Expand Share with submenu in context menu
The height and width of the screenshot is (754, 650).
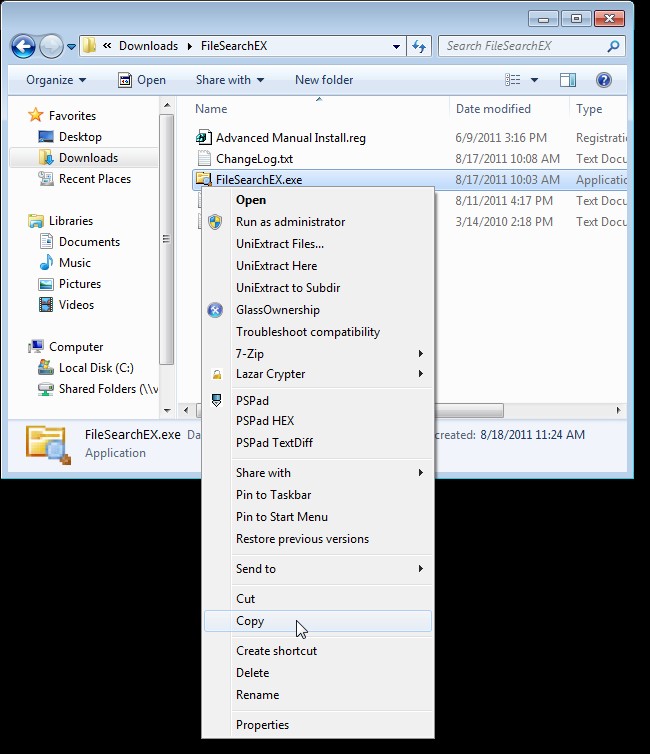click(318, 473)
